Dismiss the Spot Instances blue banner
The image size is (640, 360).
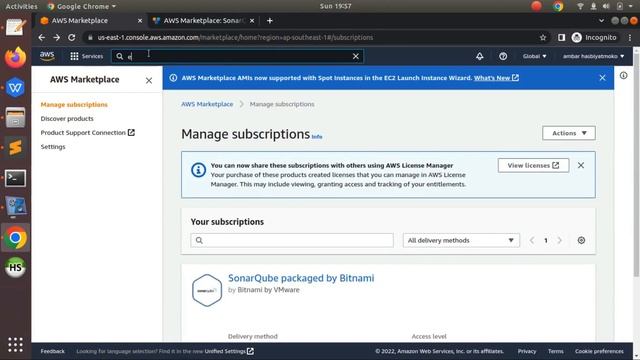pyautogui.click(x=602, y=78)
